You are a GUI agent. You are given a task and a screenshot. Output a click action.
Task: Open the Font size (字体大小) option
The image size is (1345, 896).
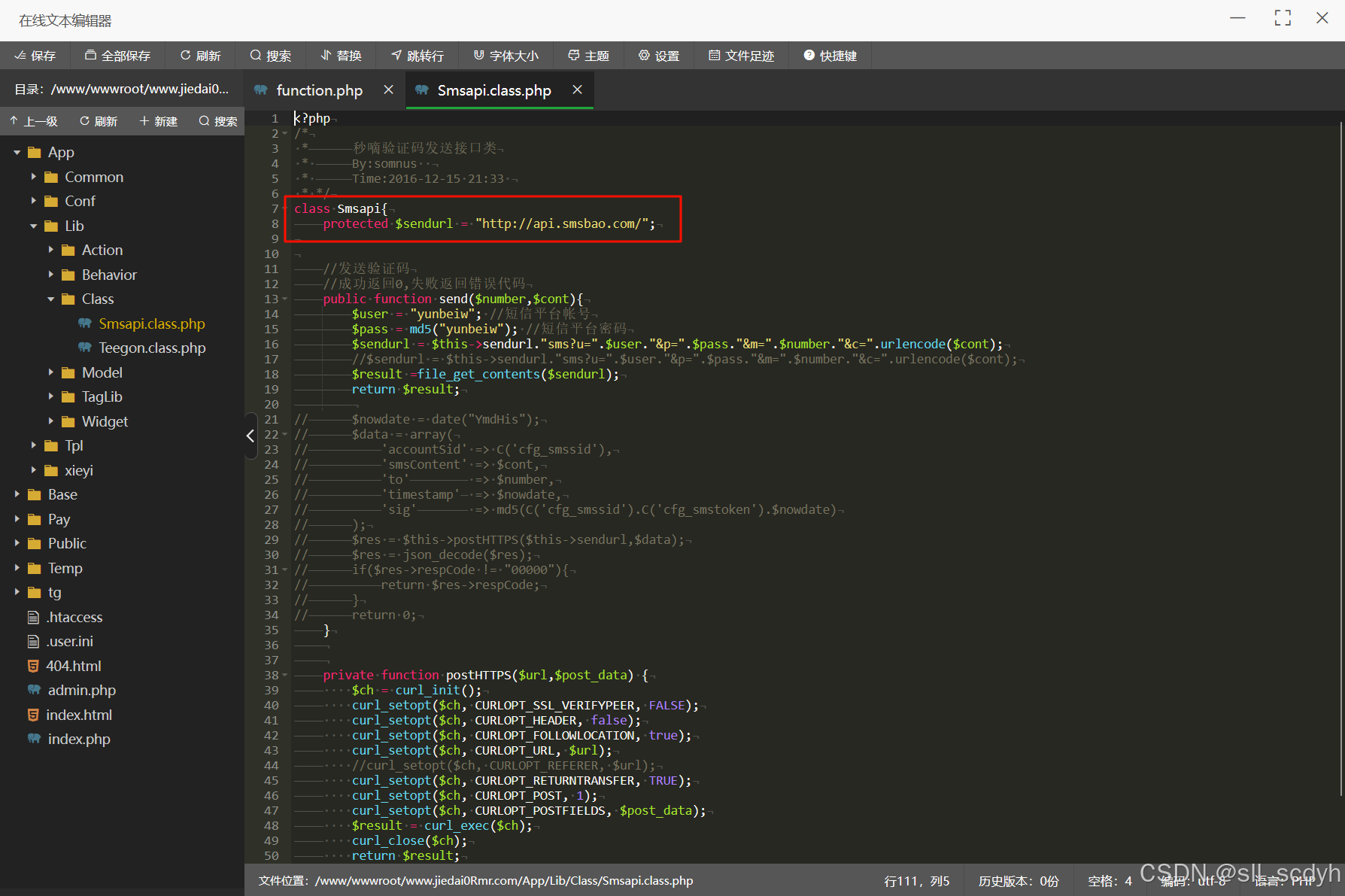(x=506, y=56)
